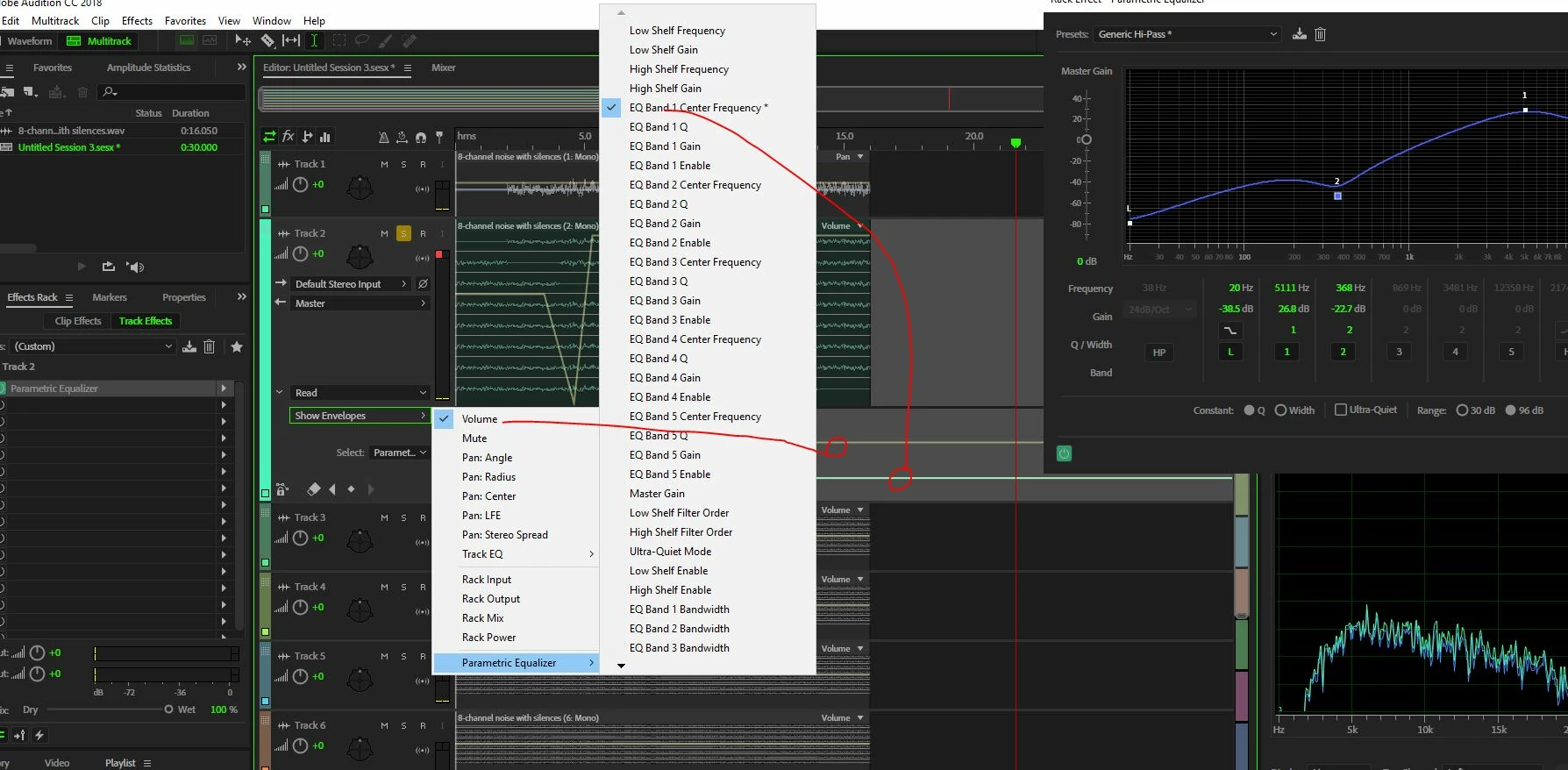Expand the Parametric Equalizer slot arrow in Effects Rack
The image size is (1568, 770).
click(224, 389)
